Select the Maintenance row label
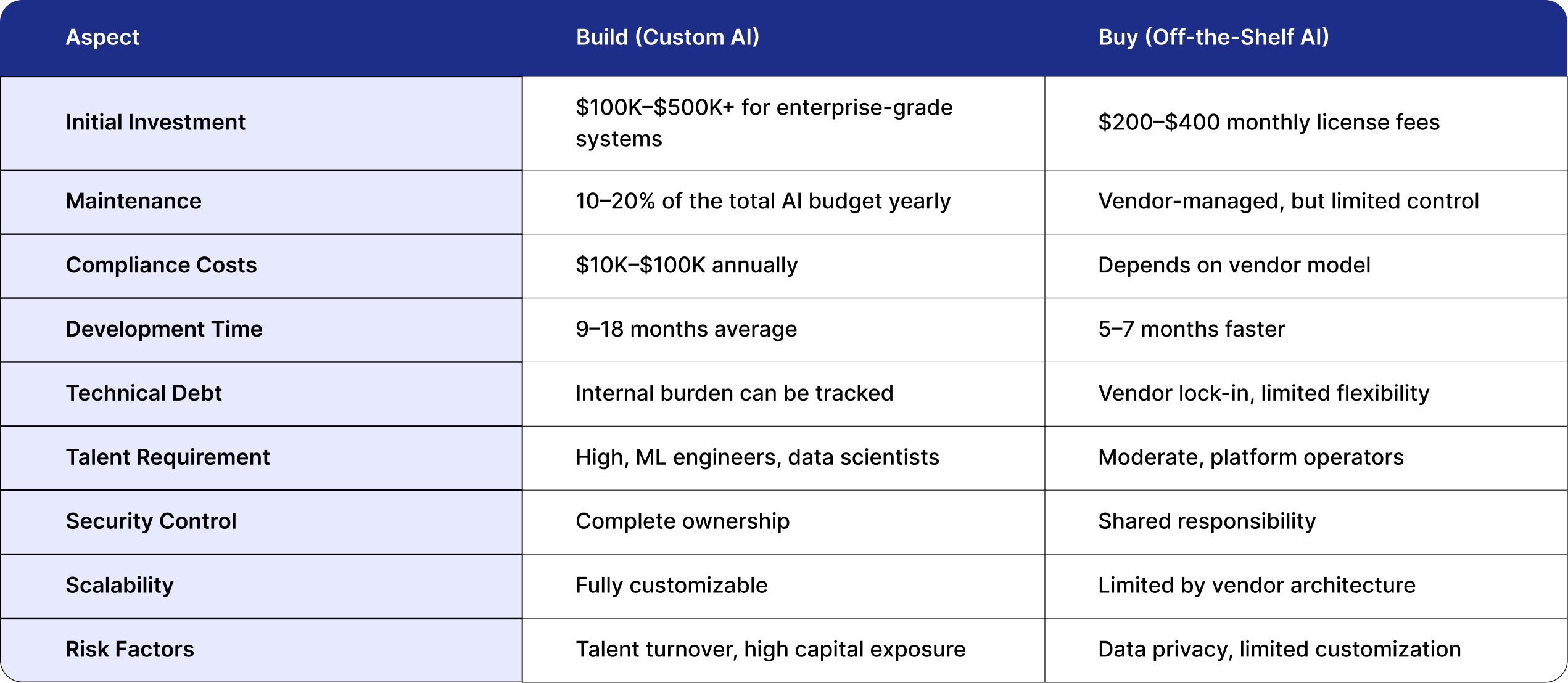Image resolution: width=1568 pixels, height=683 pixels. [x=133, y=201]
